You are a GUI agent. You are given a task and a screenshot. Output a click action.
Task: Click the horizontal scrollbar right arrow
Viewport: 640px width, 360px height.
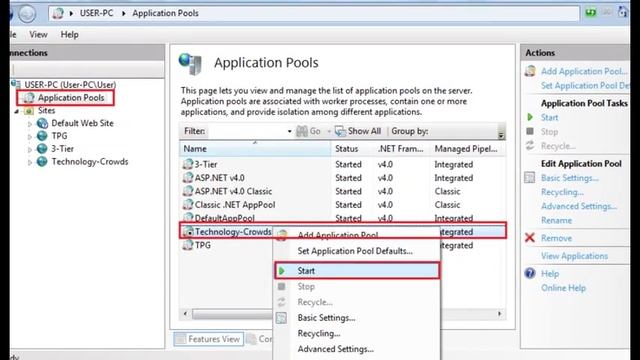(x=500, y=313)
